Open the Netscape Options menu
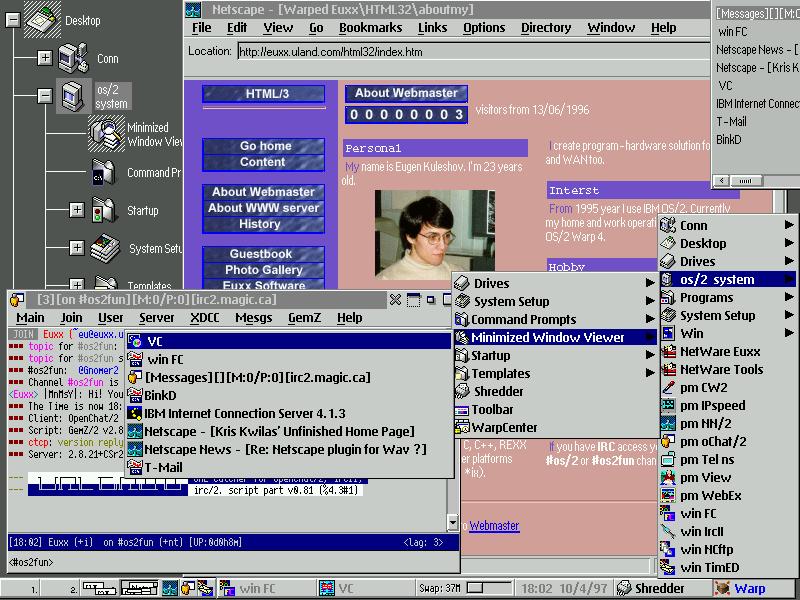800x600 pixels. (484, 28)
